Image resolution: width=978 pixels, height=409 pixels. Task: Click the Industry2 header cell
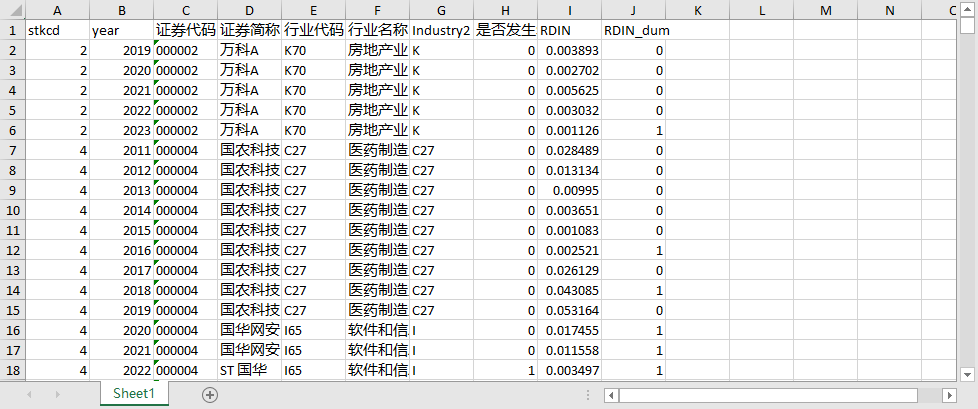point(442,30)
